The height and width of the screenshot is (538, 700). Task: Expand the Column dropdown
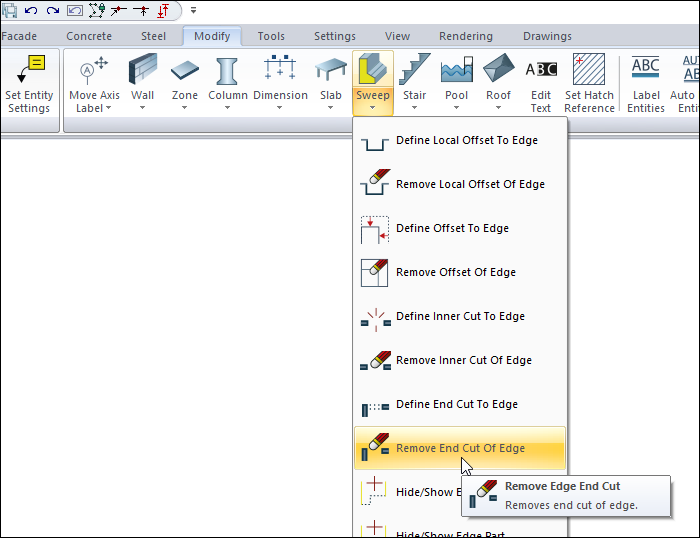(x=228, y=107)
